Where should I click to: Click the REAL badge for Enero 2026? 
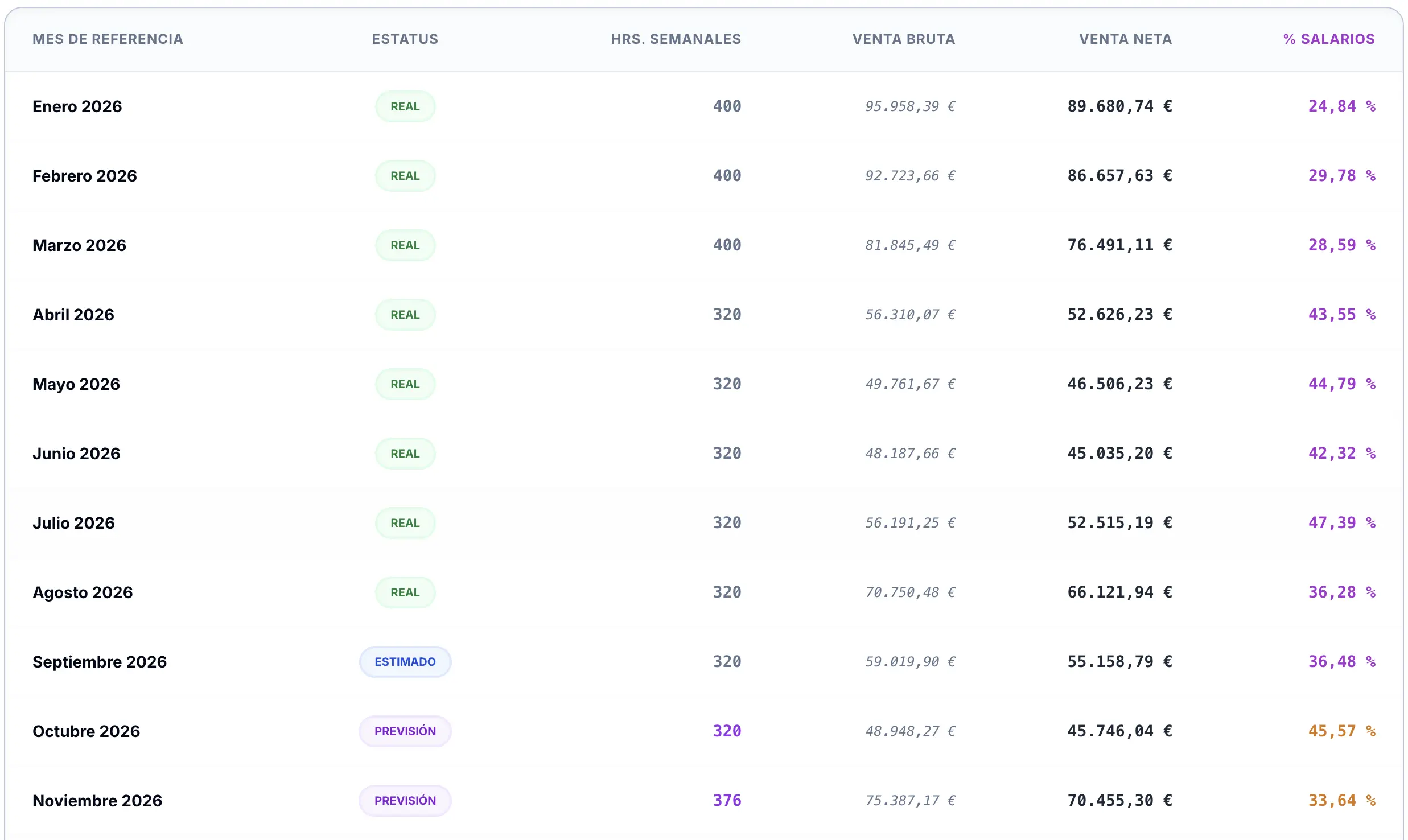pyautogui.click(x=405, y=106)
